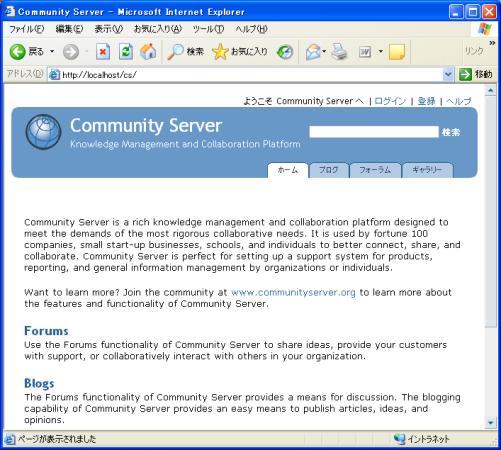
Task: Open the History toolbar icon
Action: coord(285,52)
